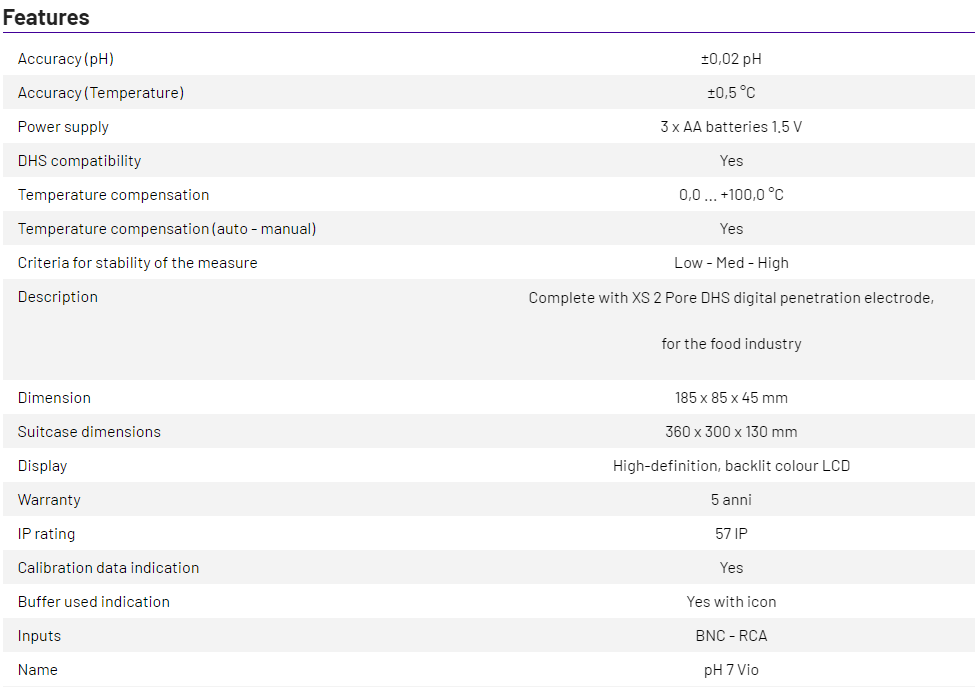Click the 'for the food industry' text
This screenshot has width=977, height=687.
(731, 344)
